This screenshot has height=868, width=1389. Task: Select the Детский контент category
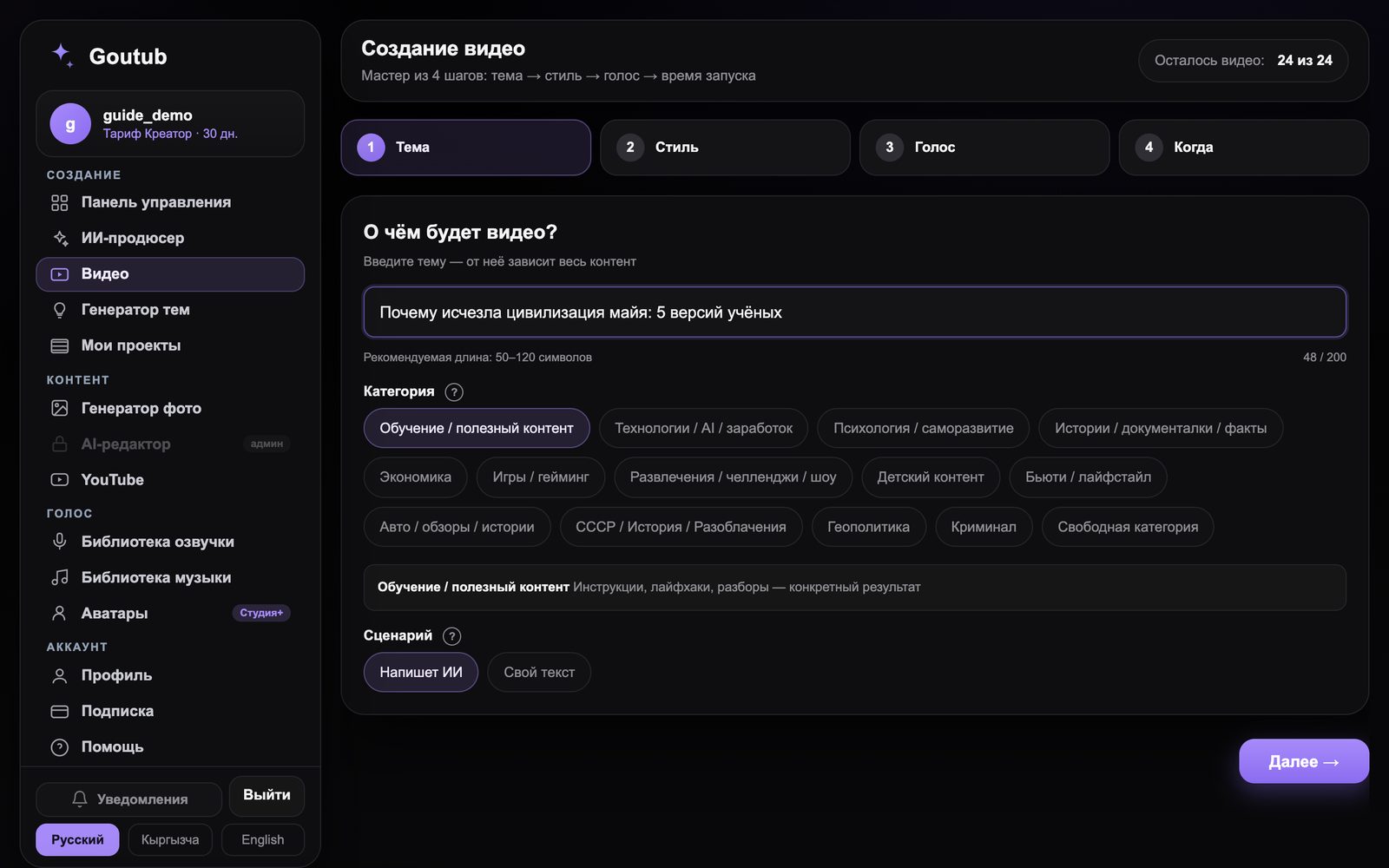click(x=931, y=477)
